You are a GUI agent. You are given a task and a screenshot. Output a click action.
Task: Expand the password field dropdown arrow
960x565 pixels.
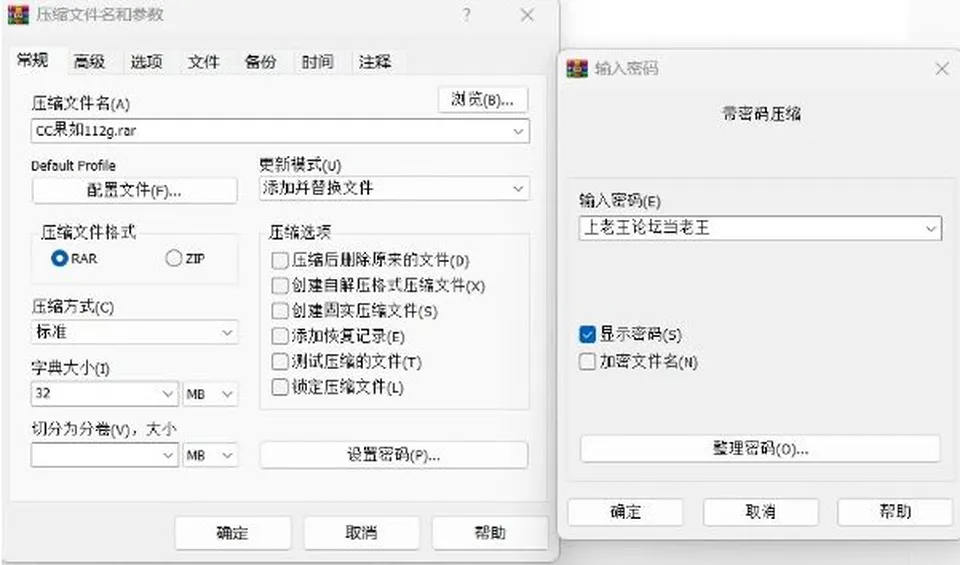pos(931,228)
